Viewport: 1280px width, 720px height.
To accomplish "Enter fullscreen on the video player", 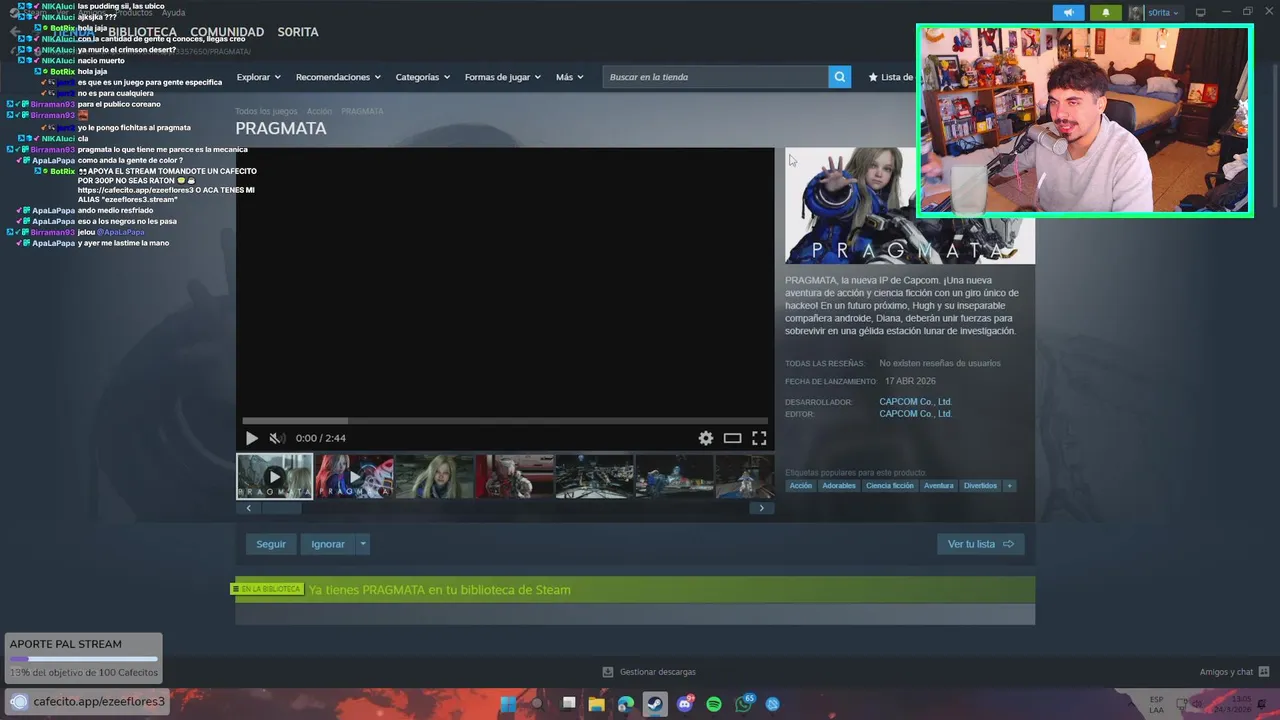I will click(x=759, y=438).
